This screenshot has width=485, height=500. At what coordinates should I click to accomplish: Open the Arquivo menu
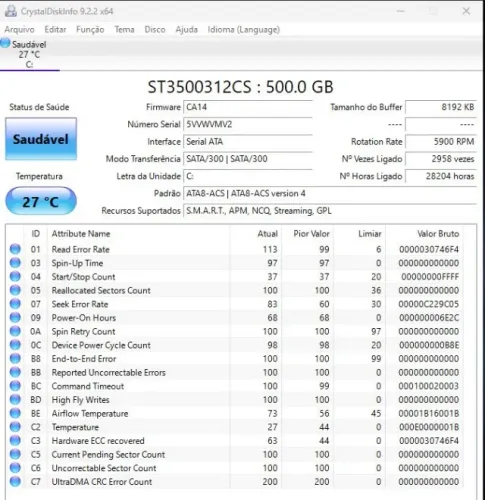[19, 30]
